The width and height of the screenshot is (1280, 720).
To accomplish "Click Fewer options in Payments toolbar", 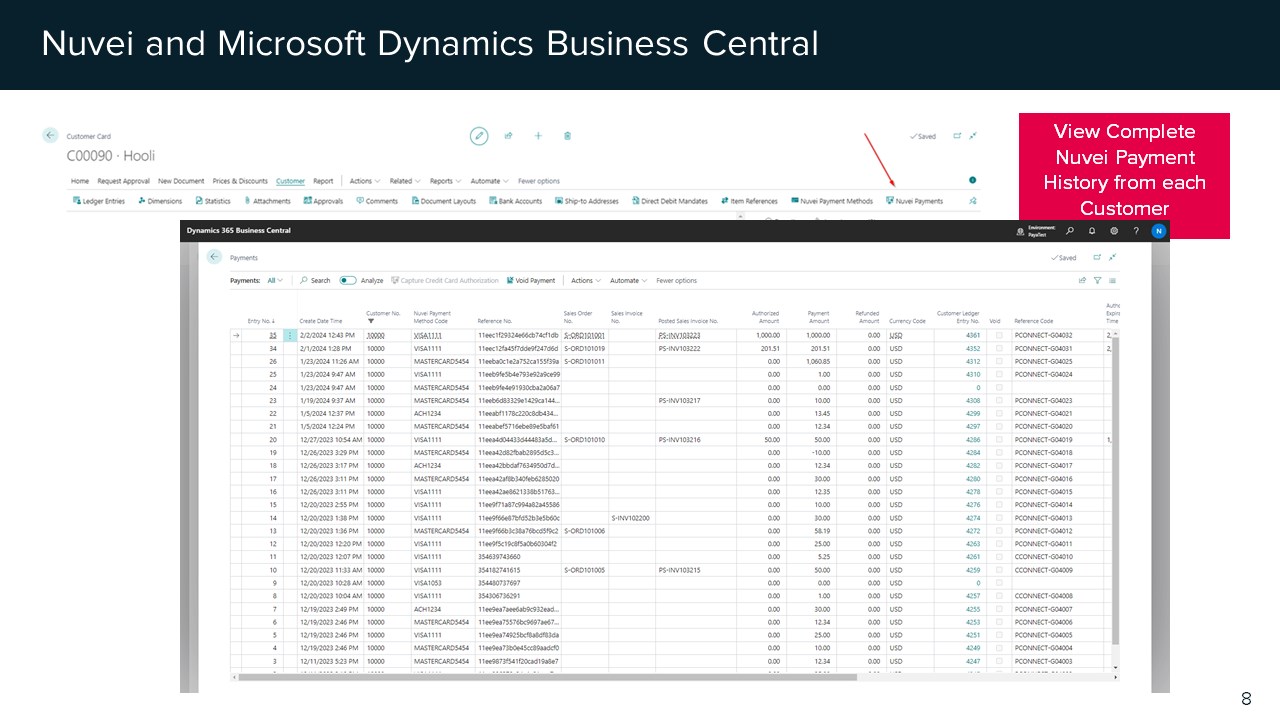I will (x=676, y=281).
